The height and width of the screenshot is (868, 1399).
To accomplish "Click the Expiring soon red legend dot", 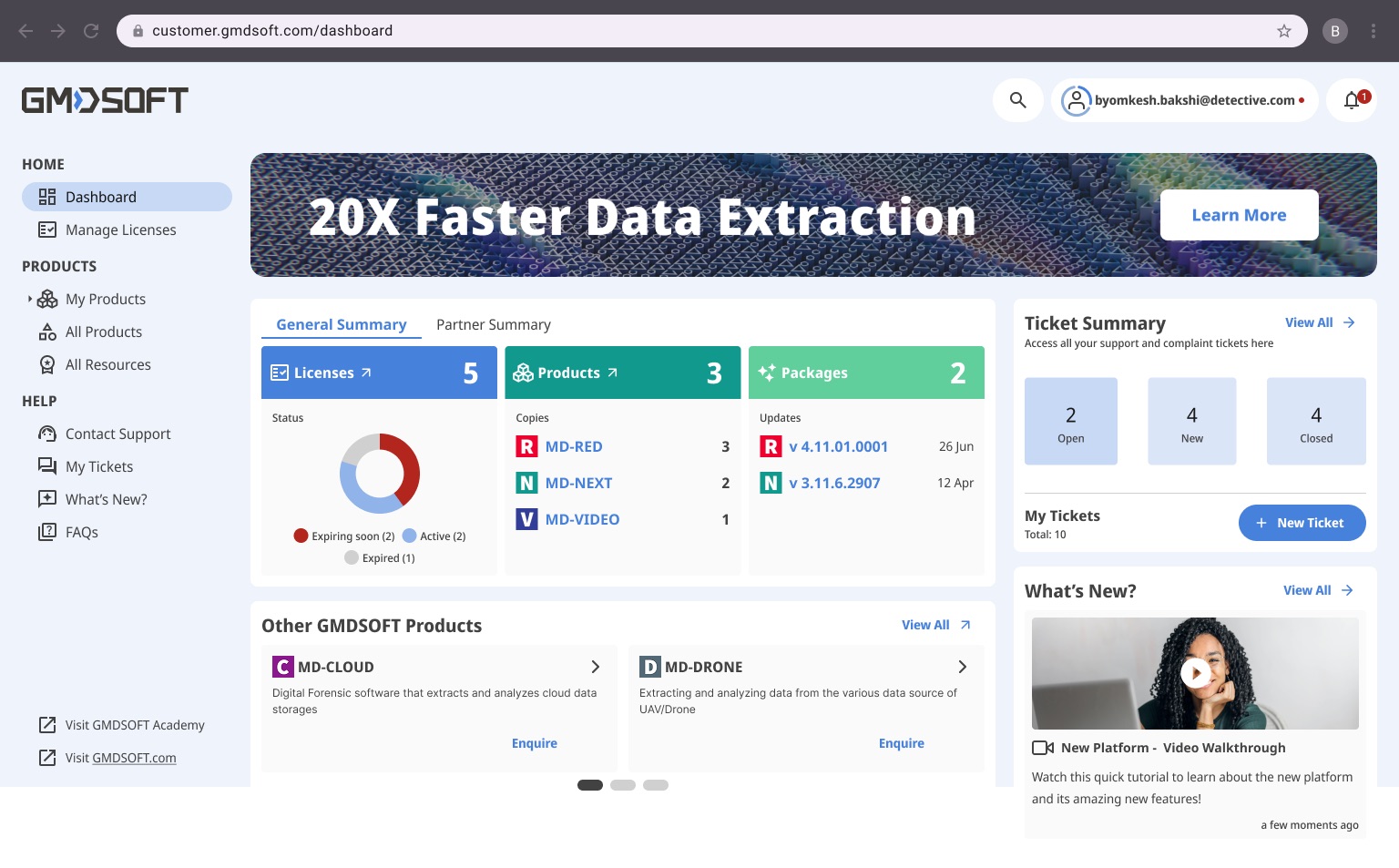I will click(301, 536).
